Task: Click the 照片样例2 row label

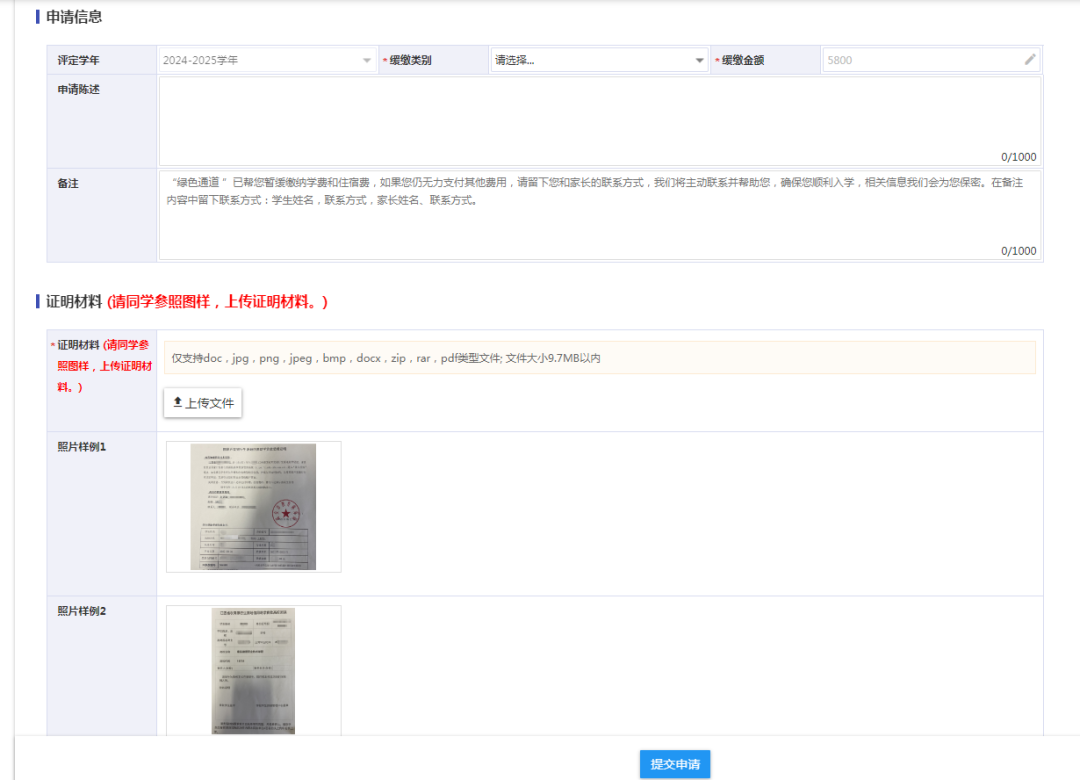Action: 82,611
